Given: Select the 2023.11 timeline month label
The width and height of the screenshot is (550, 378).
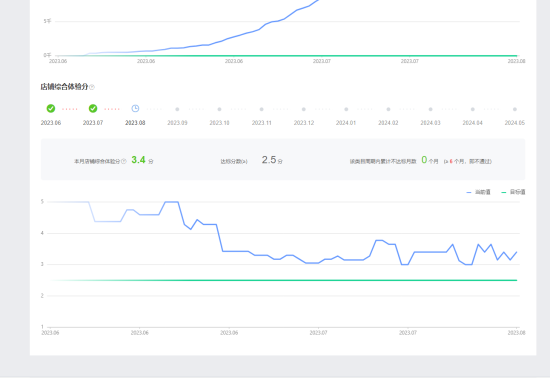Looking at the screenshot, I should click(x=262, y=123).
